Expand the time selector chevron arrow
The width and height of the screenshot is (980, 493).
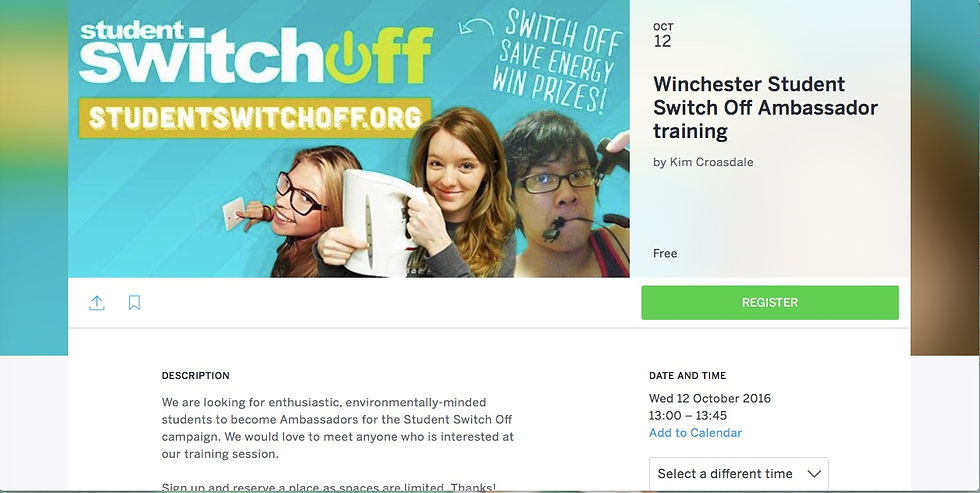point(814,474)
